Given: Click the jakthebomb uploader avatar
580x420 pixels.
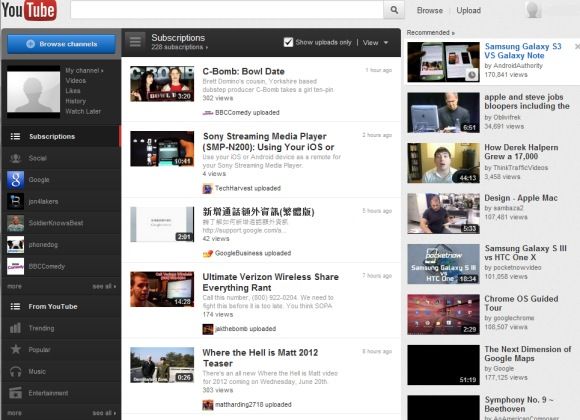Looking at the screenshot, I should click(208, 329).
